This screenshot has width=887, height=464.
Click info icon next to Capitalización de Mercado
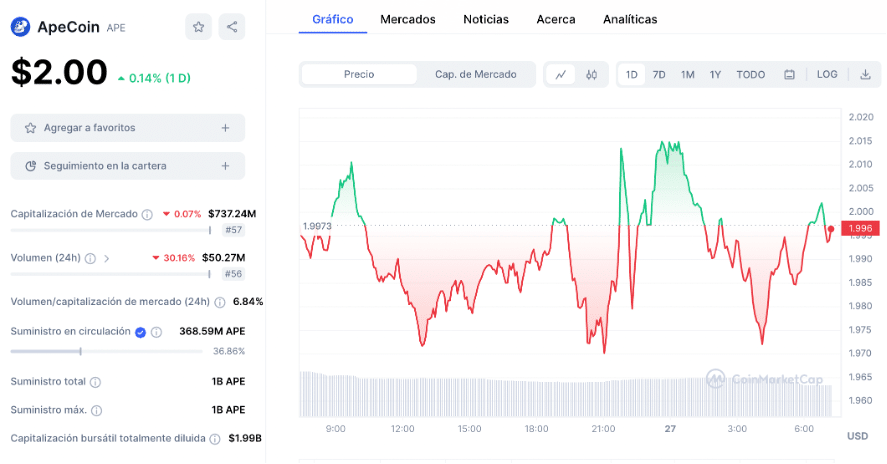pyautogui.click(x=147, y=214)
